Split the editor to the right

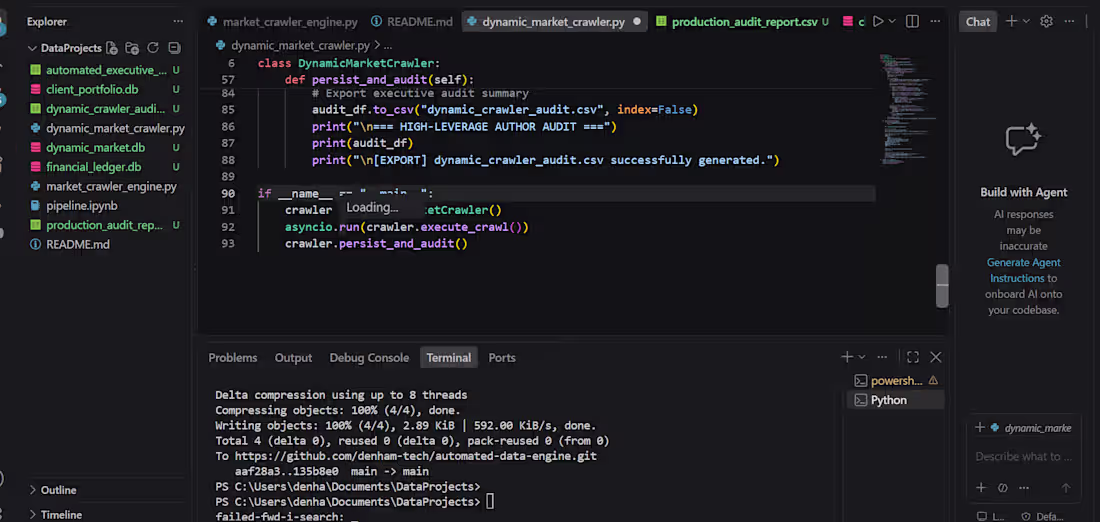pyautogui.click(x=912, y=22)
